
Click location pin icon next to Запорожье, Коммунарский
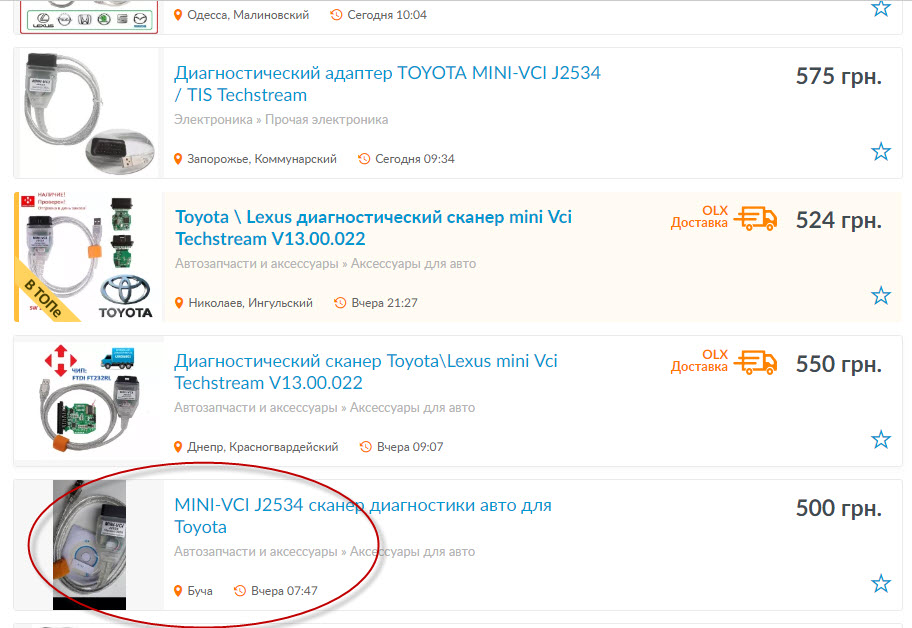[179, 159]
